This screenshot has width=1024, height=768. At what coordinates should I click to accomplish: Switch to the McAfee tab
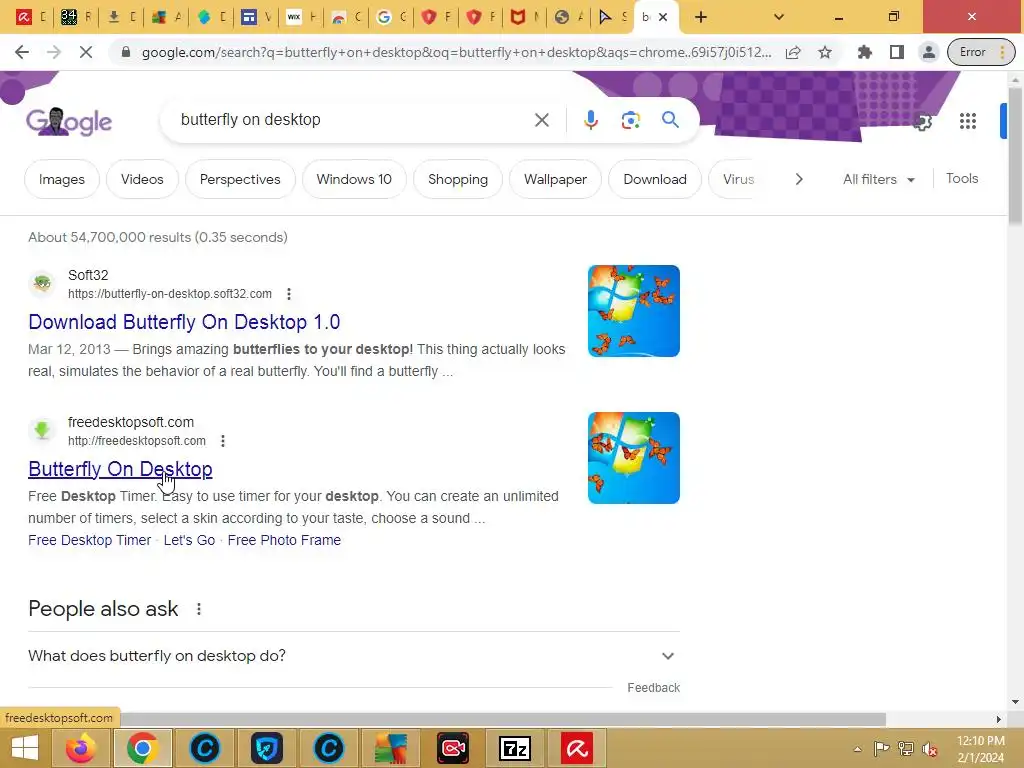tap(526, 17)
